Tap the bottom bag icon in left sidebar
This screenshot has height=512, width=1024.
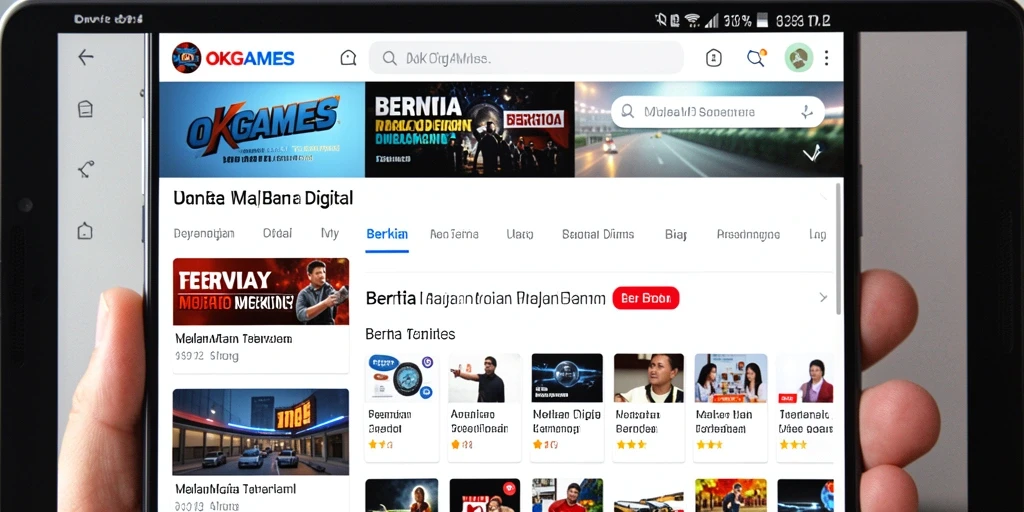point(85,231)
